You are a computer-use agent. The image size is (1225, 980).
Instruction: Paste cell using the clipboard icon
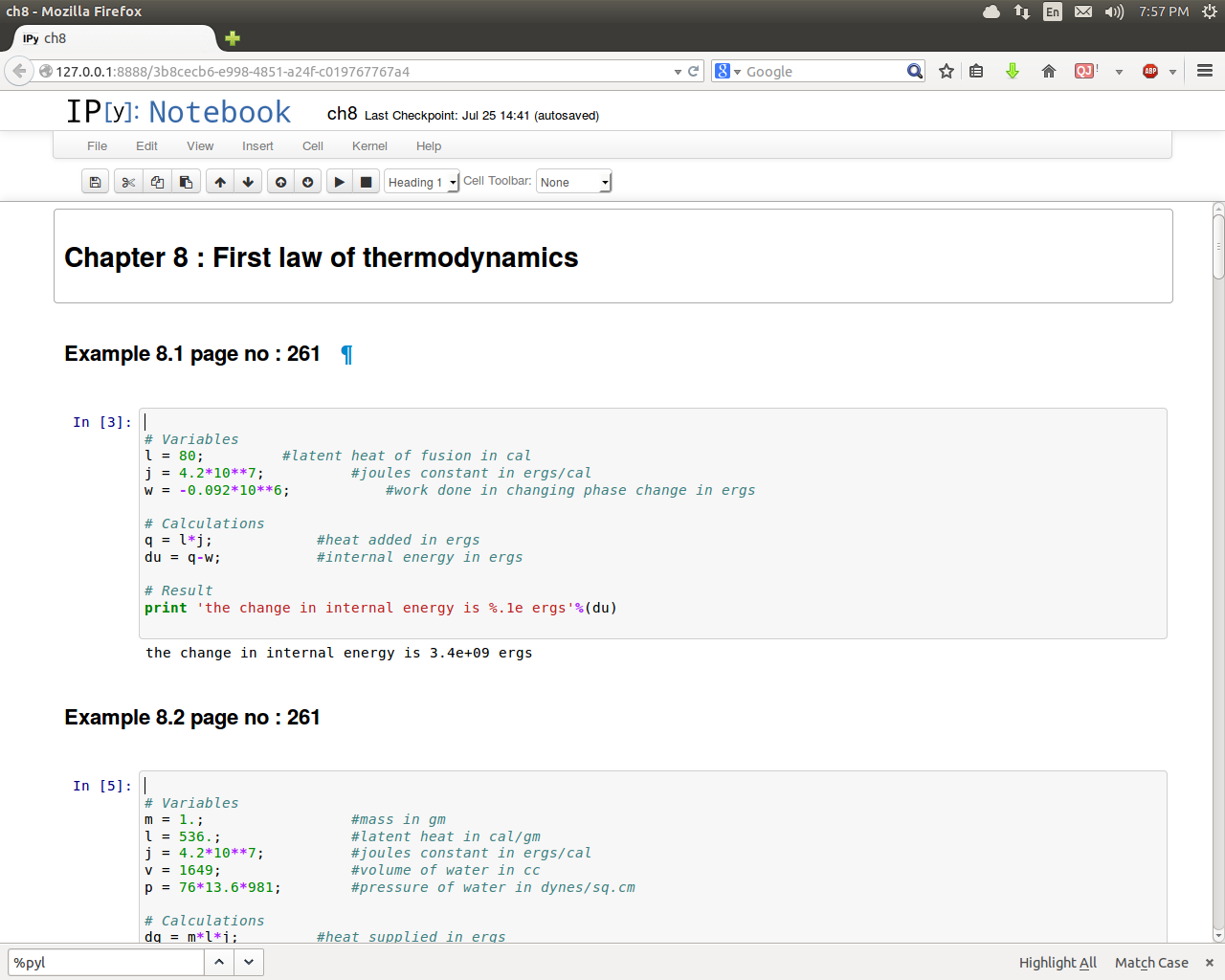[x=186, y=182]
